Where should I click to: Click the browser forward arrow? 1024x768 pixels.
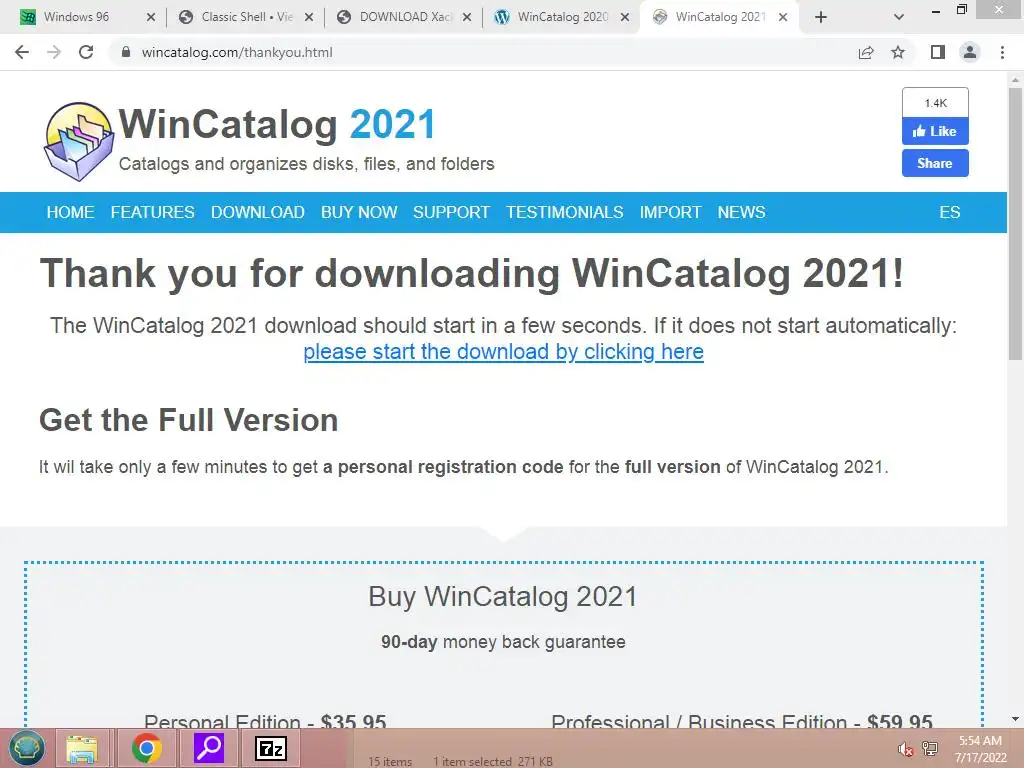(54, 52)
